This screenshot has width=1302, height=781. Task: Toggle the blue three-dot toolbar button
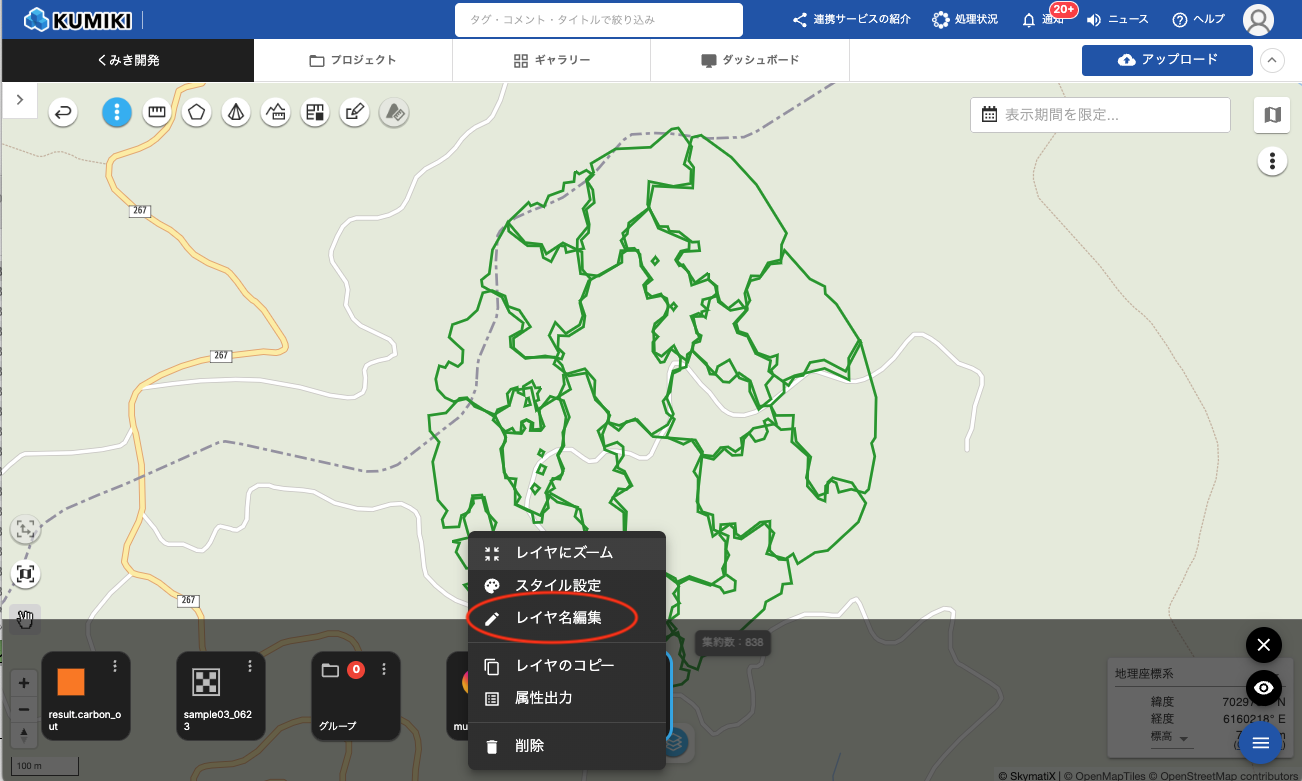(x=117, y=113)
